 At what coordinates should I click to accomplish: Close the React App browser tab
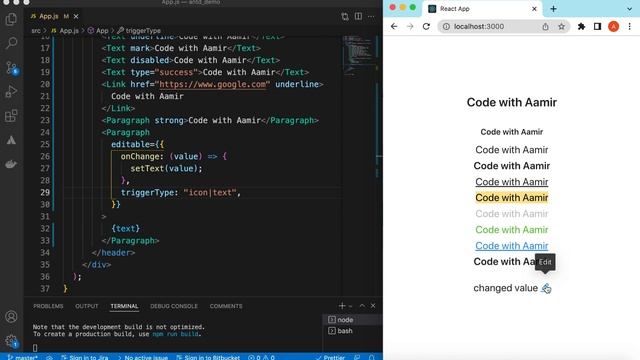coord(534,9)
